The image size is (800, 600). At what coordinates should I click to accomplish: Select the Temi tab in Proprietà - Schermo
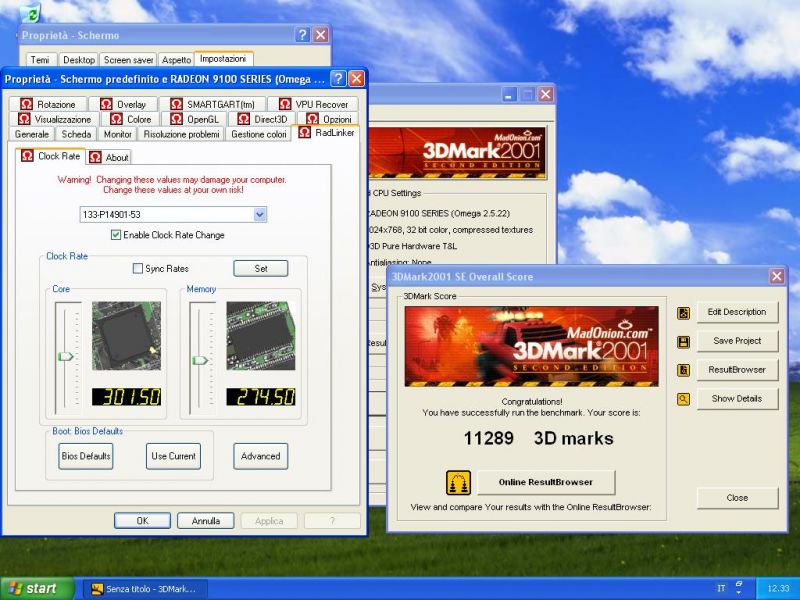pyautogui.click(x=40, y=60)
